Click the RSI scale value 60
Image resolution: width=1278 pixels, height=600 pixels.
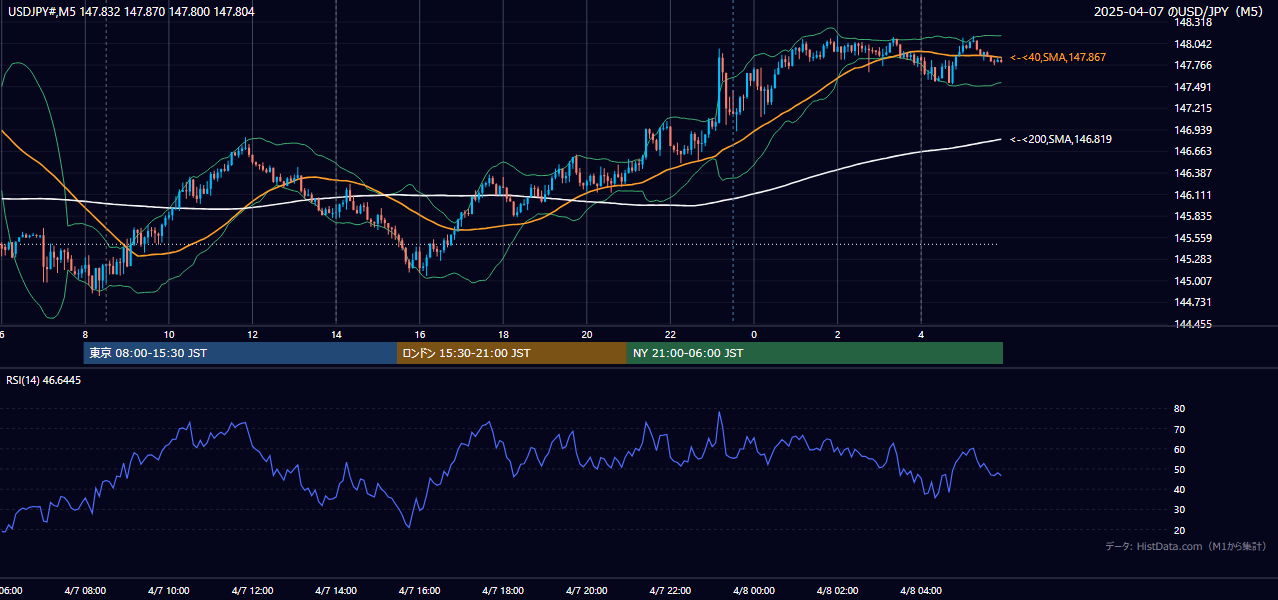pos(1179,449)
